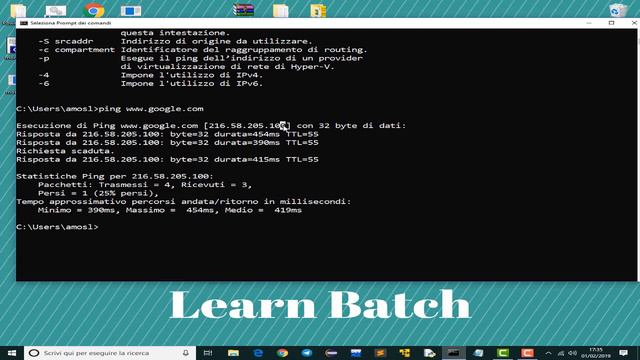Screen dimensions: 640x360
Task: Click the "Pacchetti: Trasmessi = 4" line
Action: tap(145, 185)
